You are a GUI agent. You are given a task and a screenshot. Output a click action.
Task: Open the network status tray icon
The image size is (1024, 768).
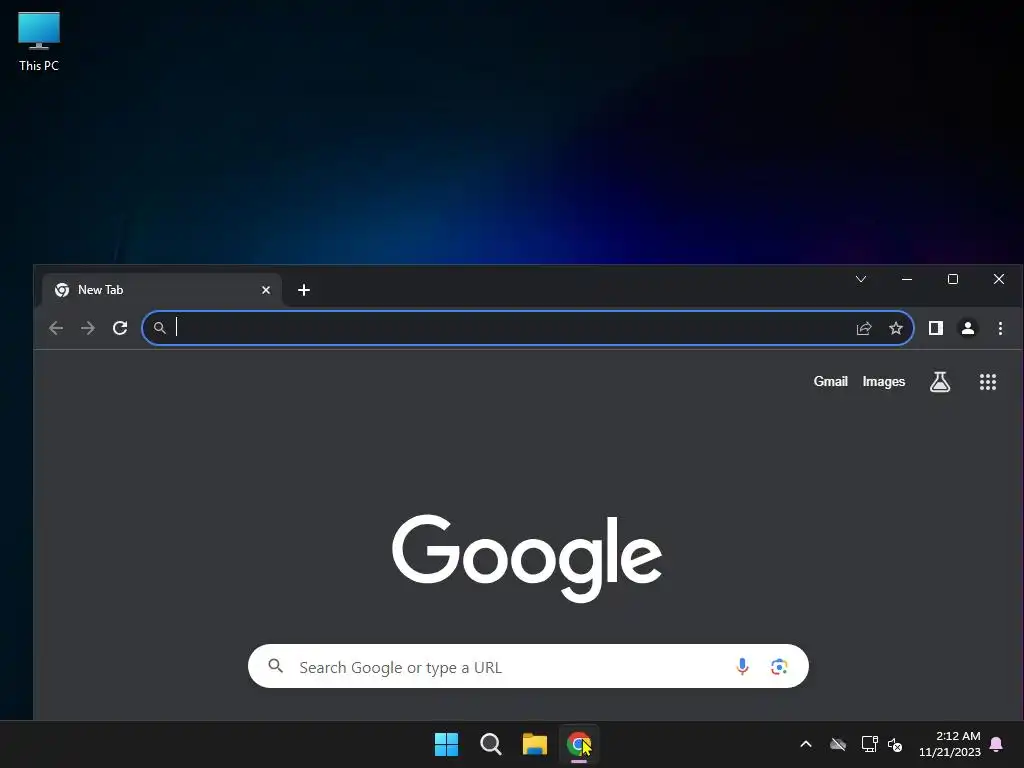(x=869, y=744)
